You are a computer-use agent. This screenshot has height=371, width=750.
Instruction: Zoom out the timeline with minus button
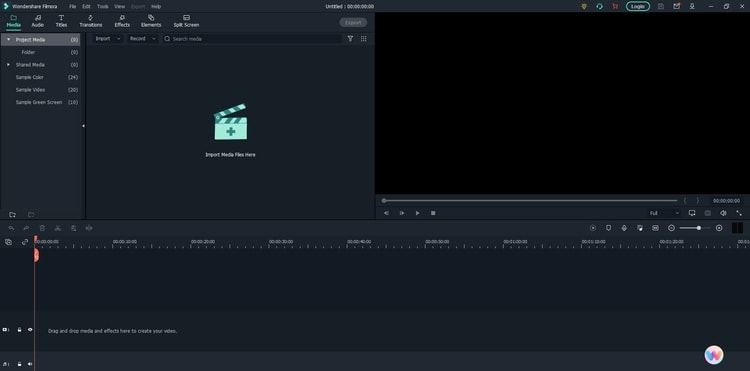671,228
